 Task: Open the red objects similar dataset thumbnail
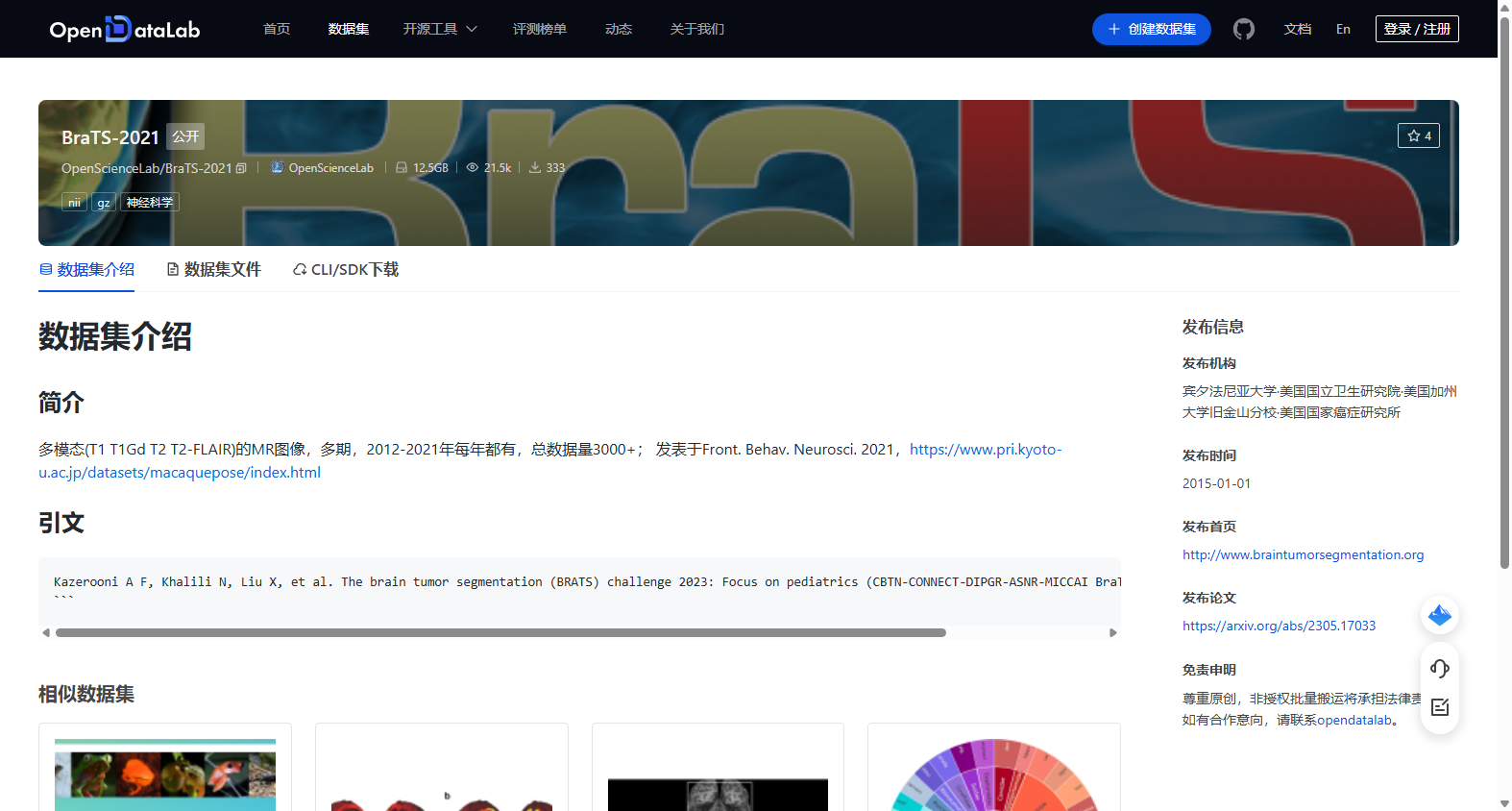click(x=442, y=799)
